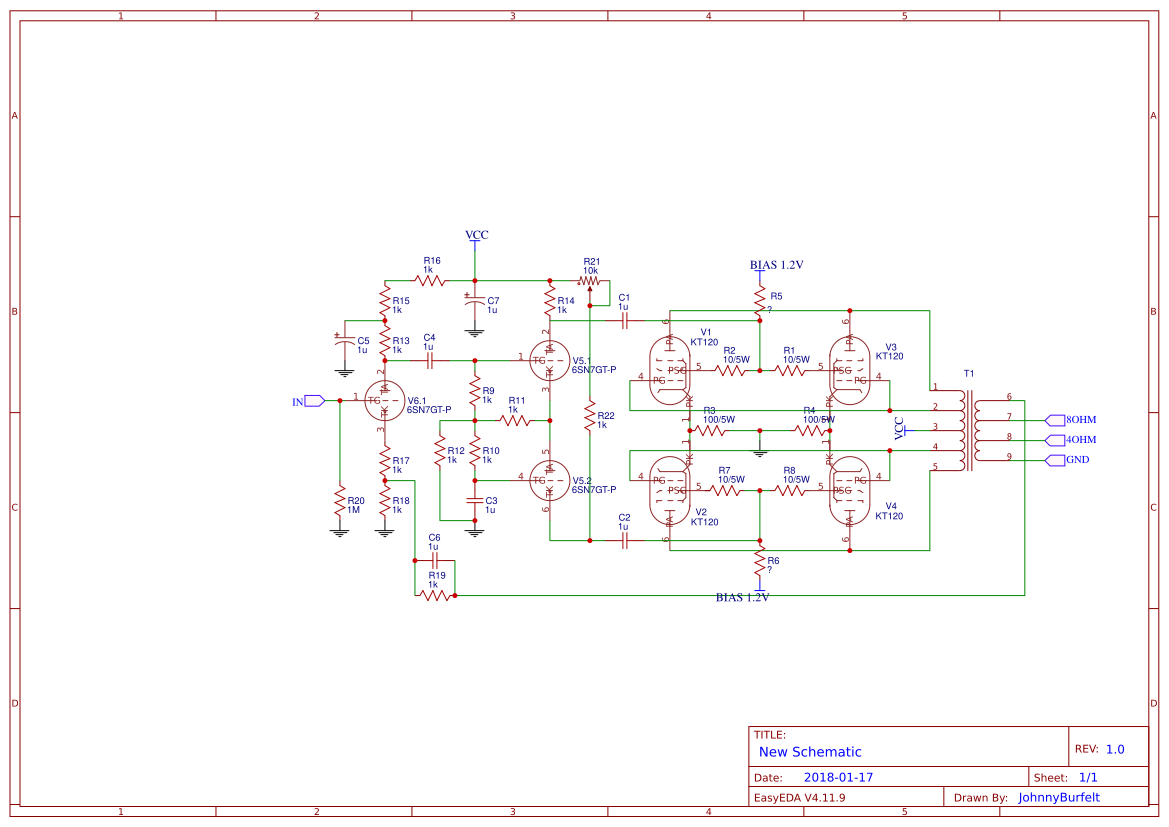Image resolution: width=1169 pixels, height=827 pixels.
Task: Select the R20 1M resistor symbol
Action: coord(339,501)
